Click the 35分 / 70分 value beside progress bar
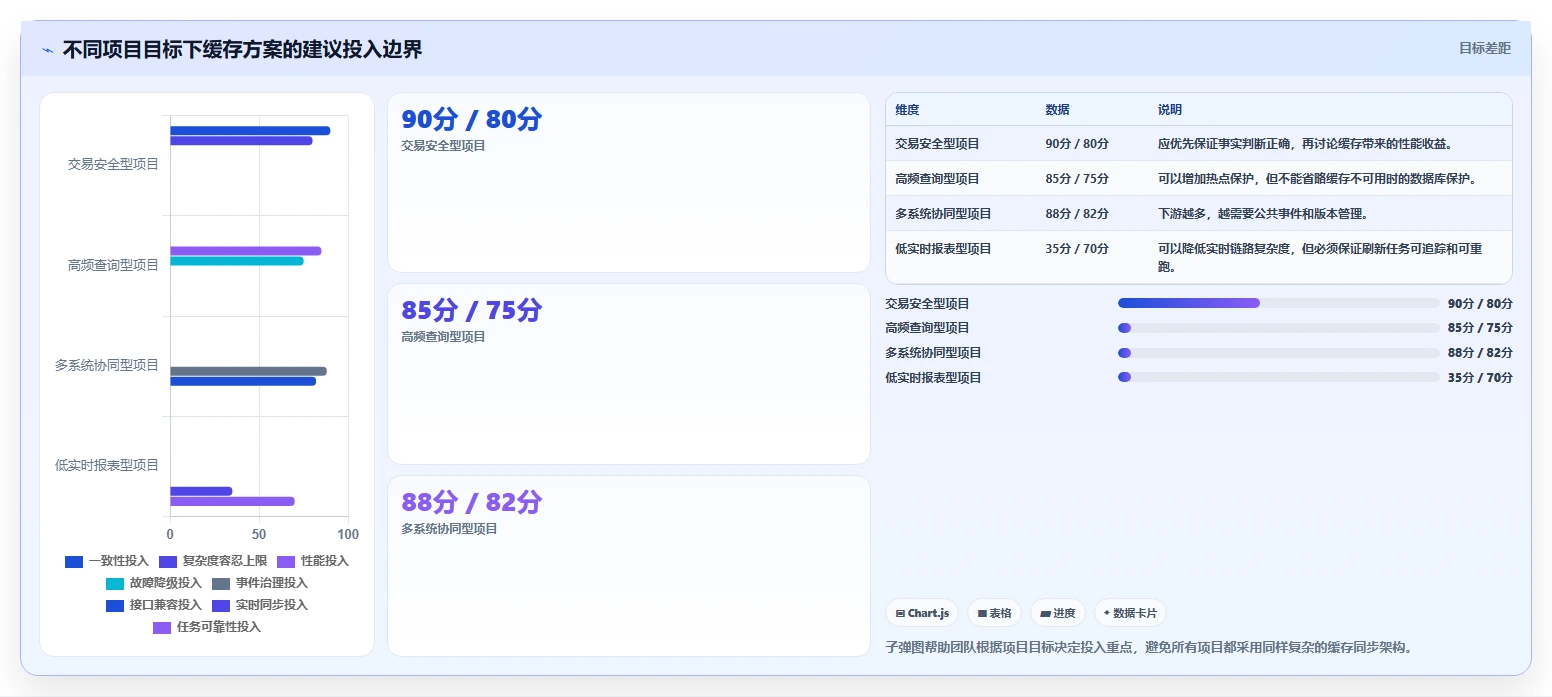1552x697 pixels. point(1480,378)
